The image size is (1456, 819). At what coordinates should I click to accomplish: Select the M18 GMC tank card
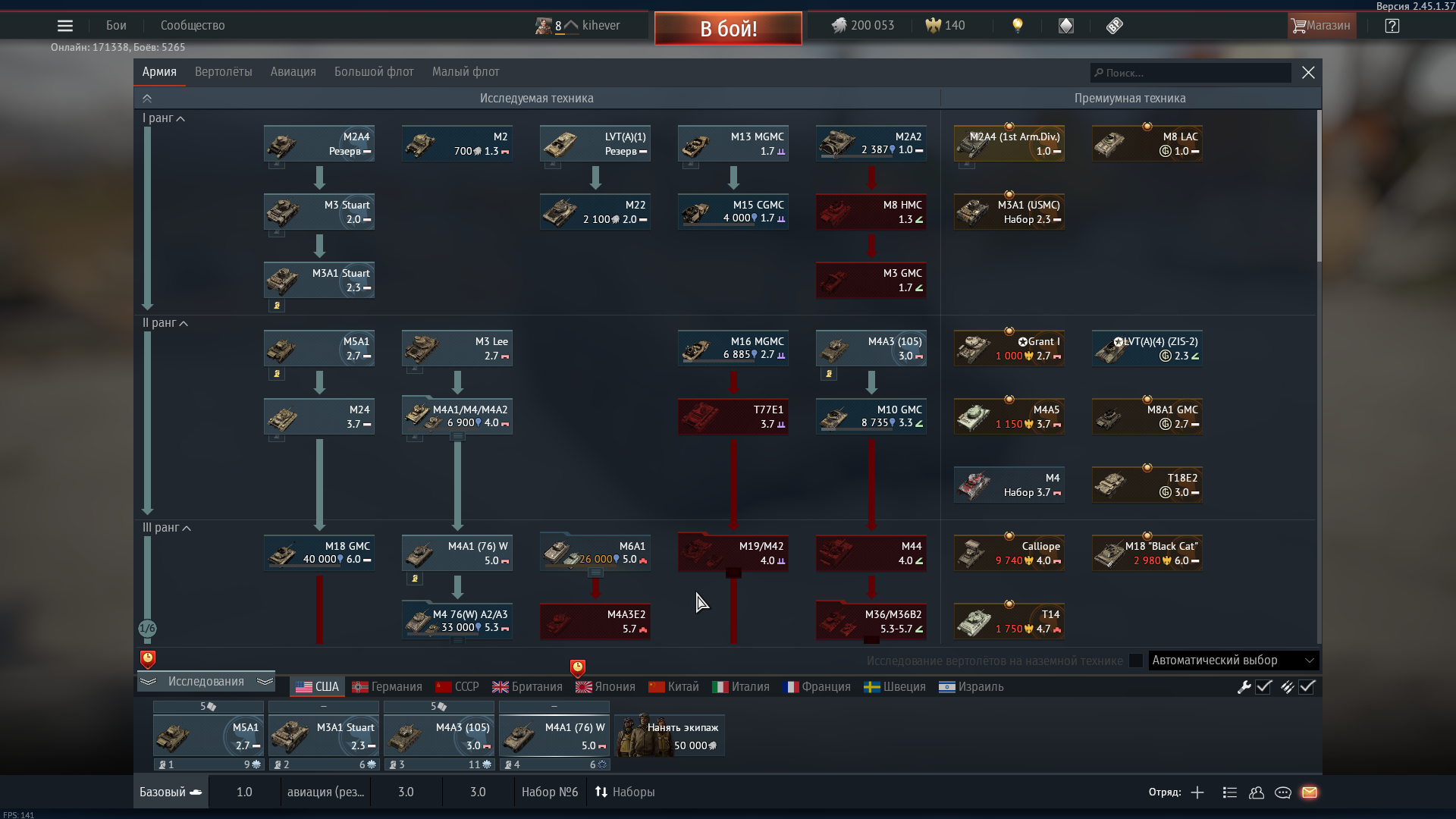[x=319, y=553]
